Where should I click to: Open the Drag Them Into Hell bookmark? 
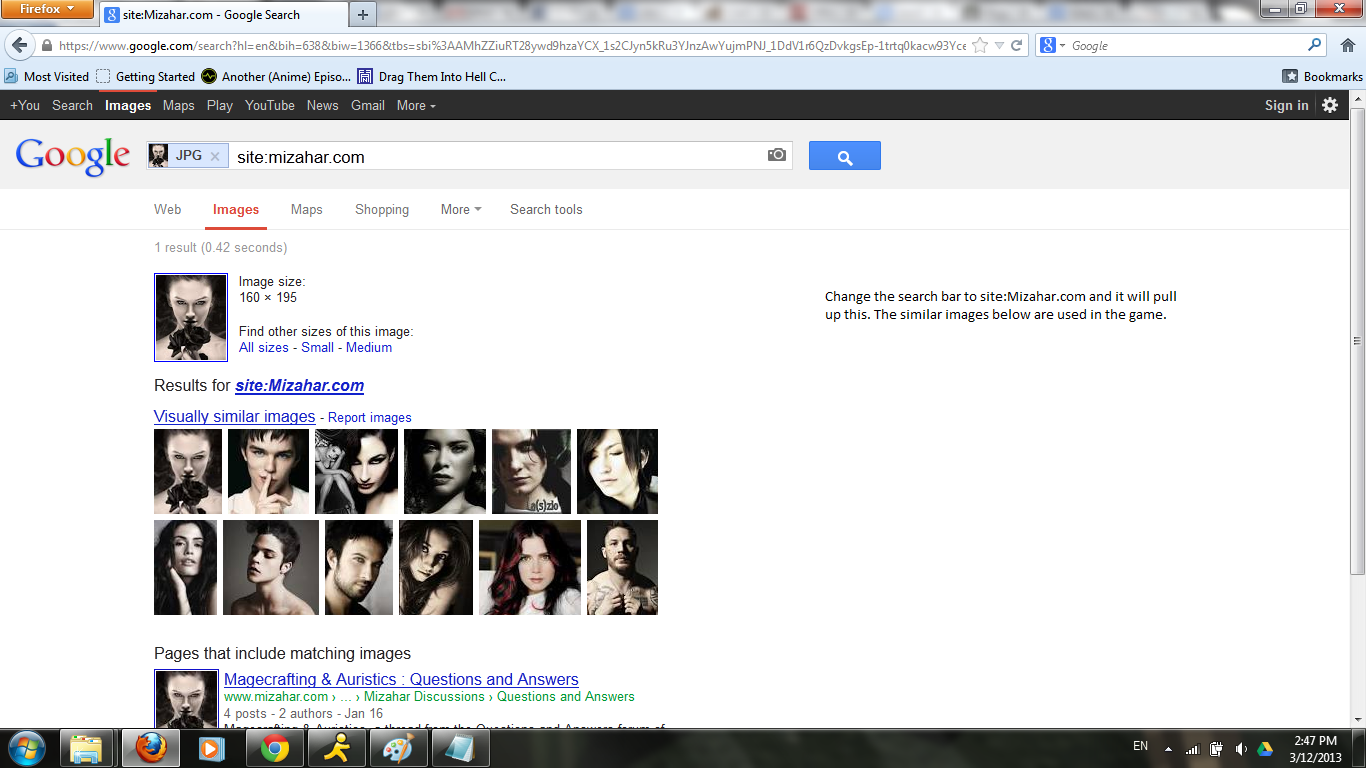[x=432, y=76]
